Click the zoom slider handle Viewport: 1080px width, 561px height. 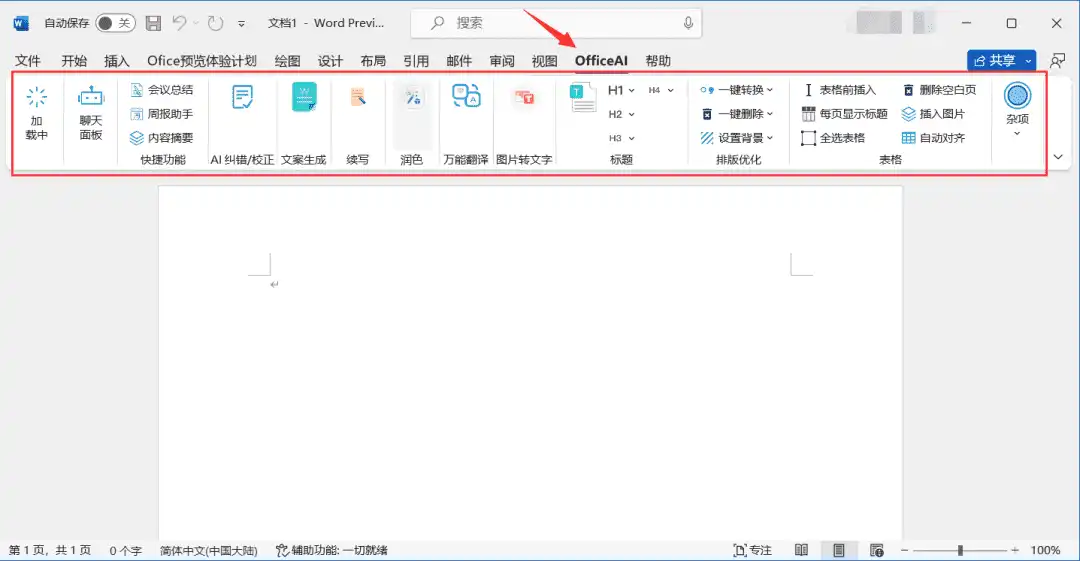(x=959, y=550)
